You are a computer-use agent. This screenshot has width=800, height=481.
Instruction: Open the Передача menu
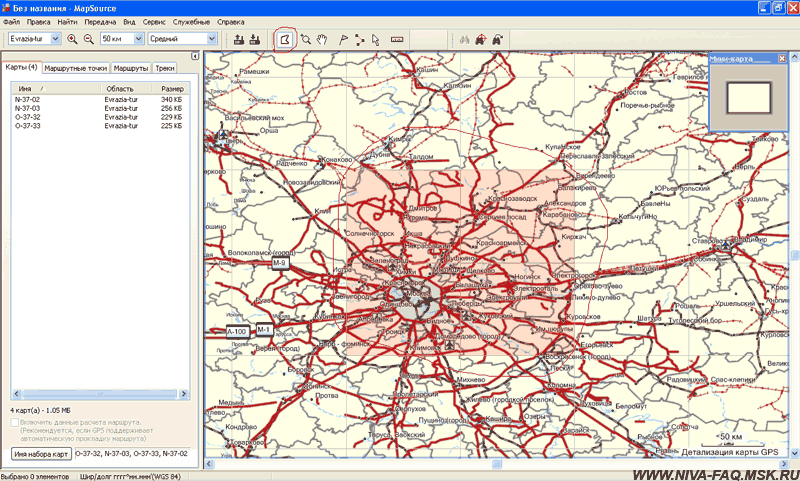click(101, 22)
